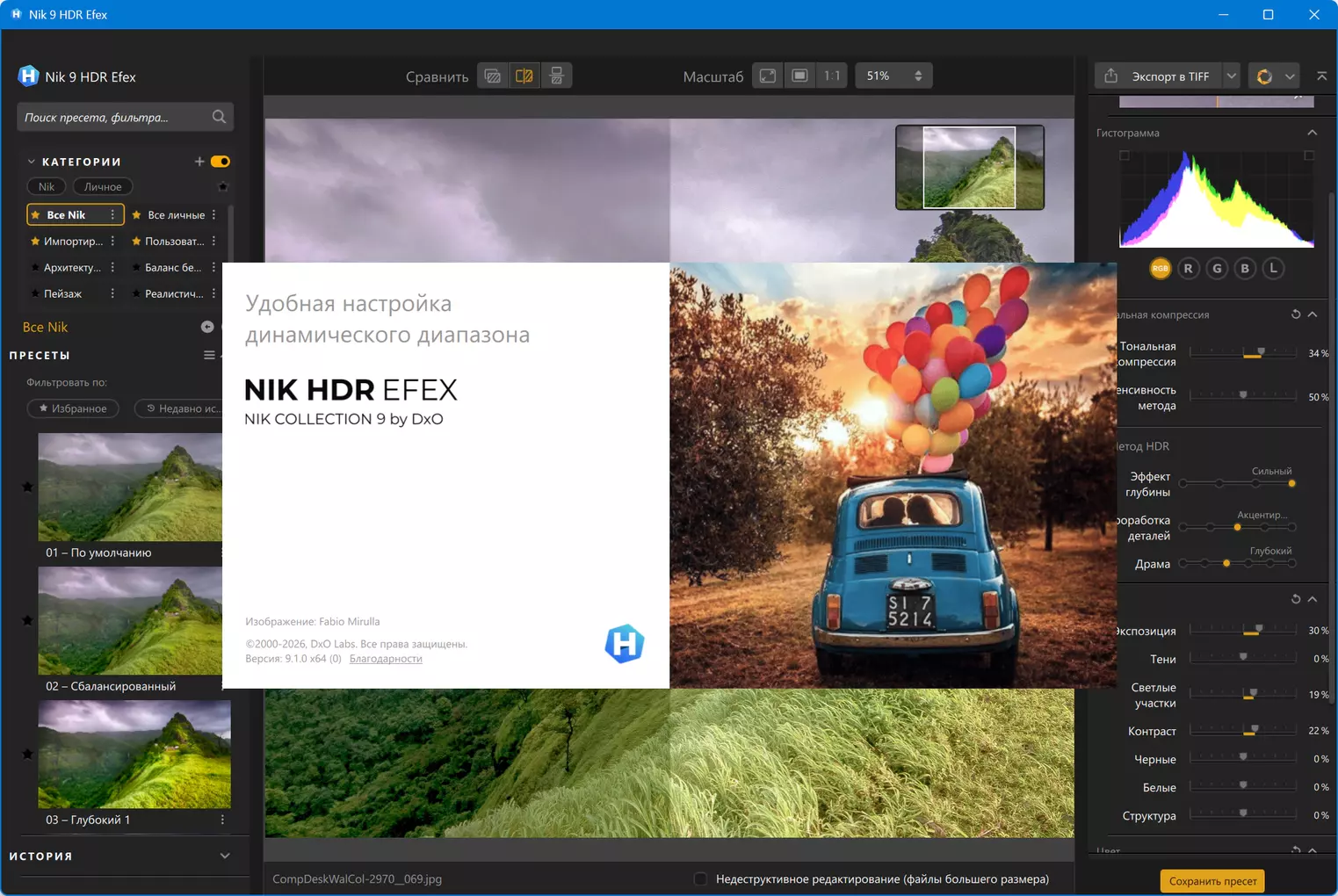Open the options menu for Пользоват... category
The image size is (1338, 896).
213,241
